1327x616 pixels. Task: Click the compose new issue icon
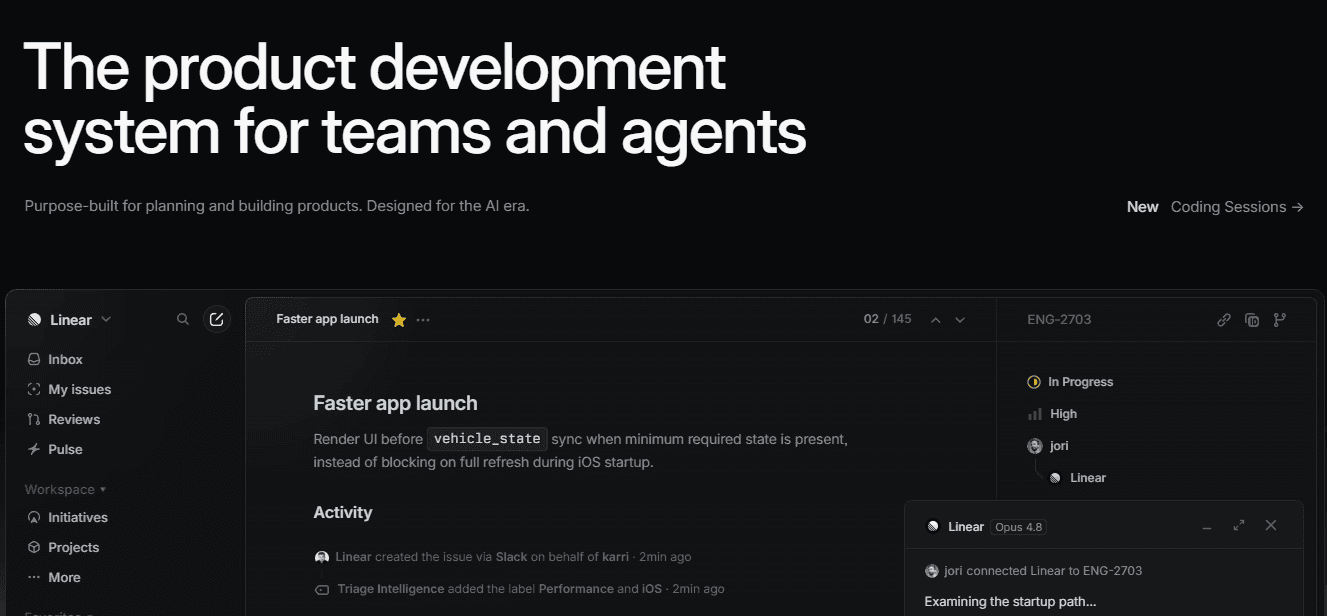pyautogui.click(x=216, y=319)
